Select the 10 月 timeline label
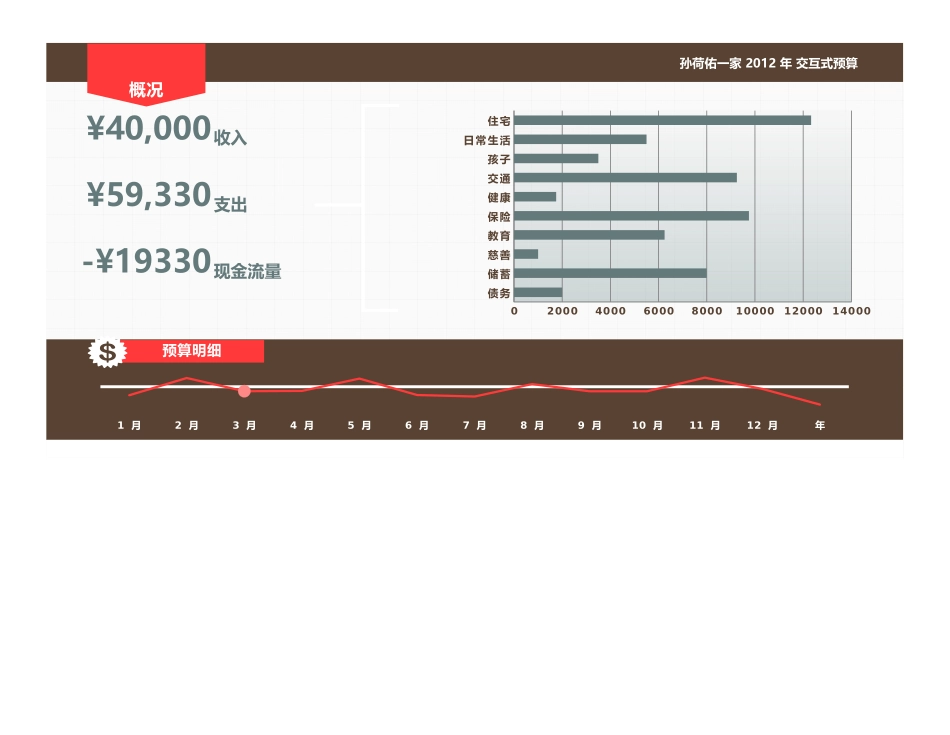Image resolution: width=950 pixels, height=735 pixels. click(647, 425)
